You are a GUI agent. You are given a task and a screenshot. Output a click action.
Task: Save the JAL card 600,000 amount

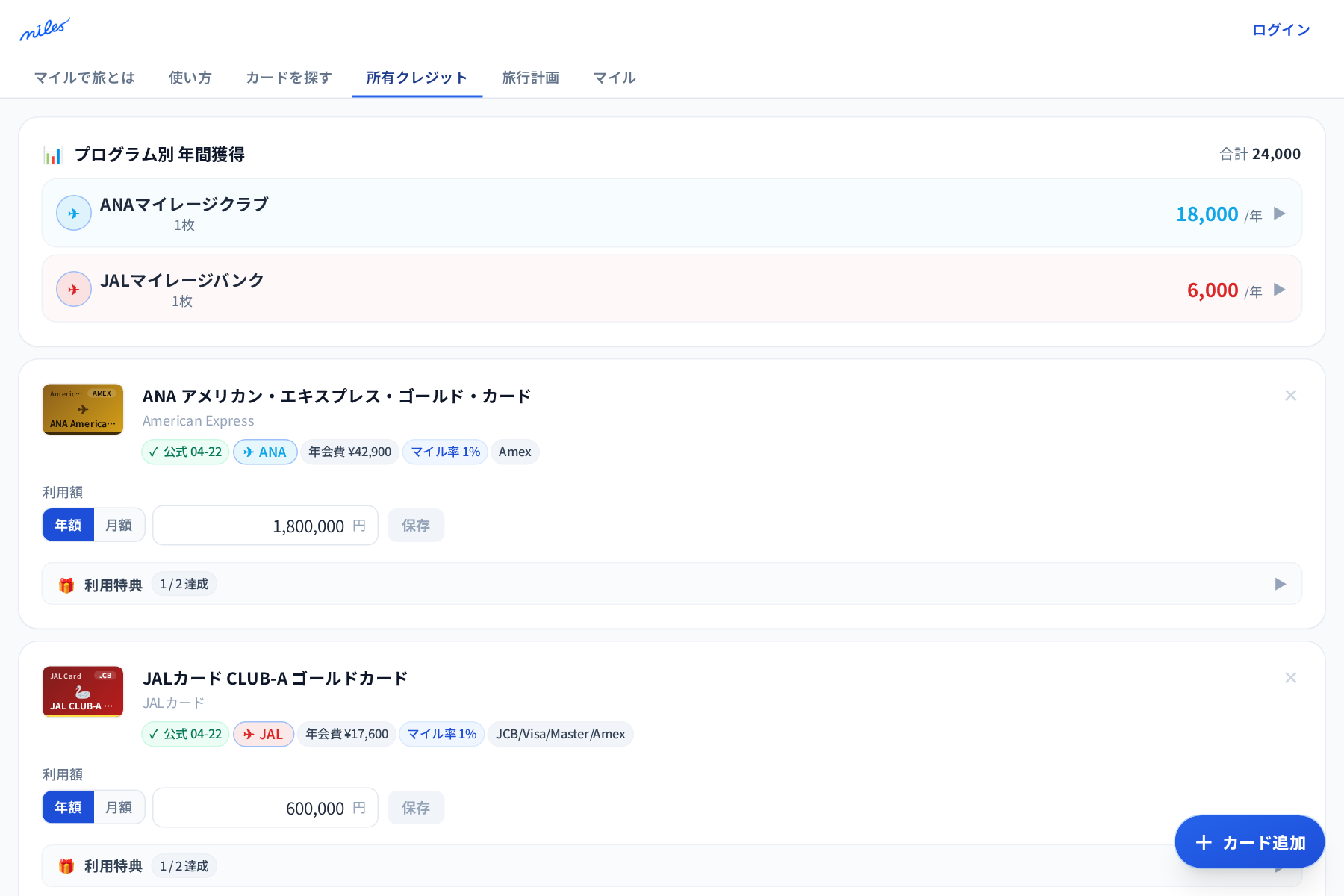pos(416,808)
